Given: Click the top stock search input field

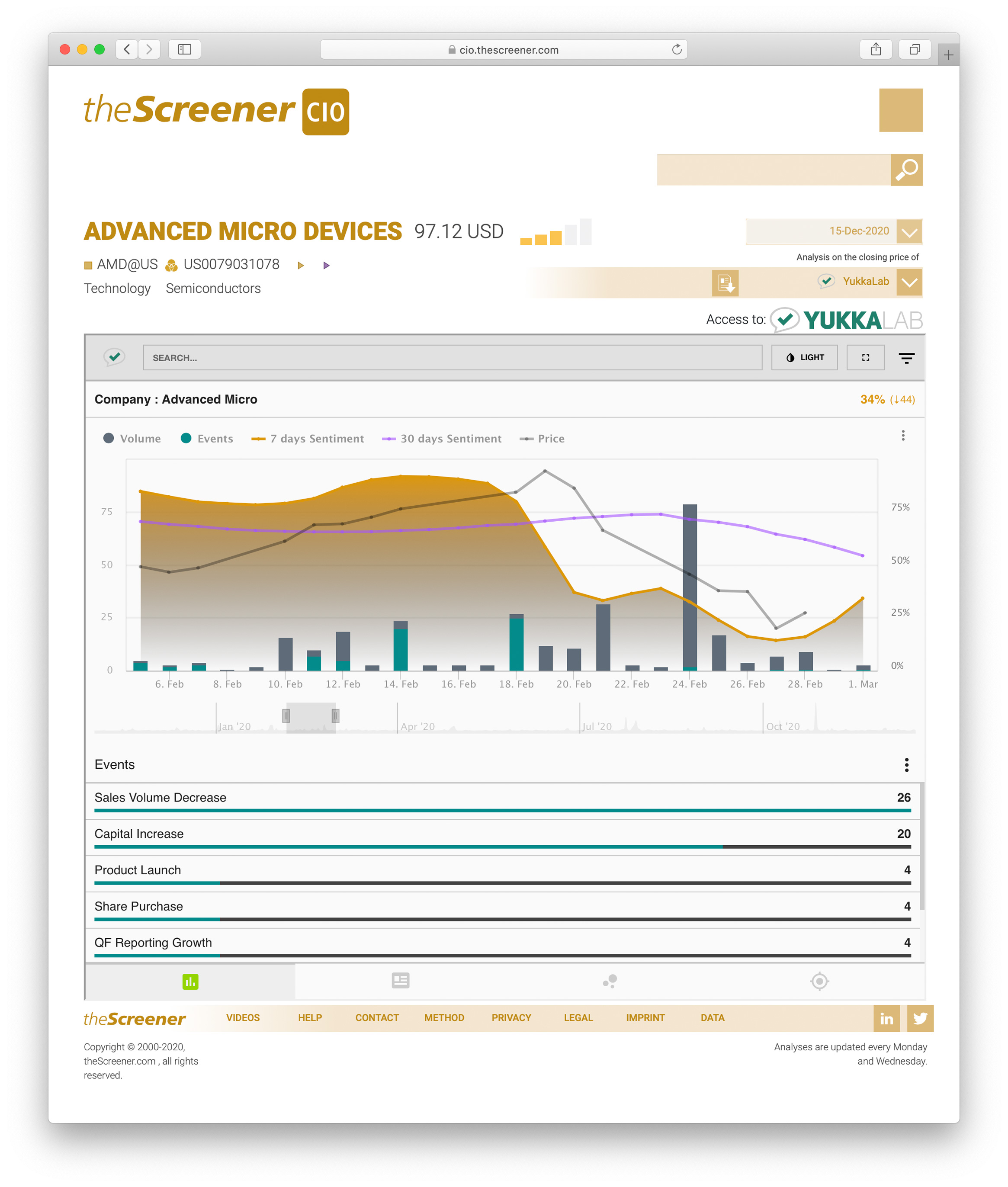Looking at the screenshot, I should 774,170.
